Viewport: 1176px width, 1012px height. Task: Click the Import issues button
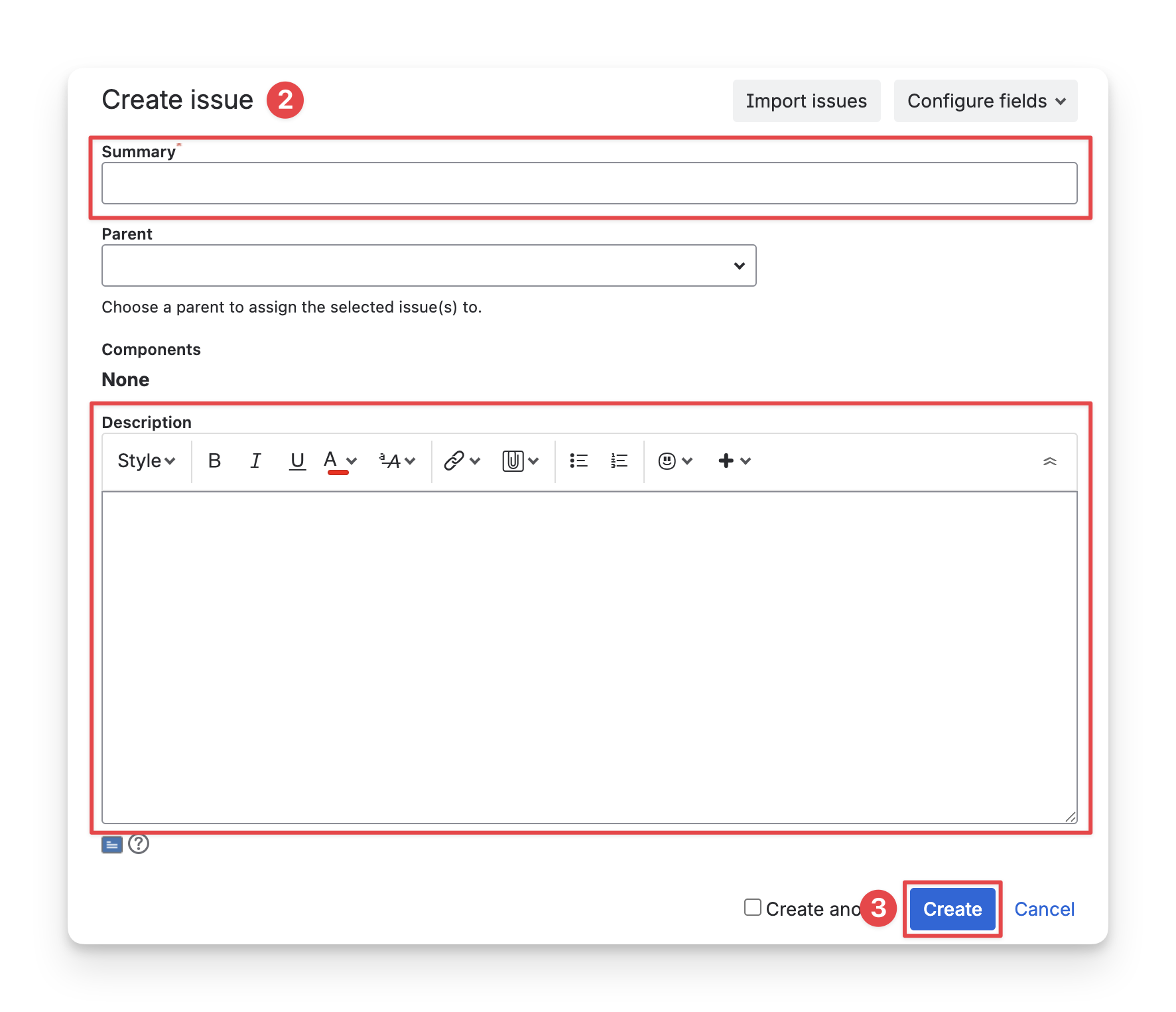pyautogui.click(x=806, y=101)
